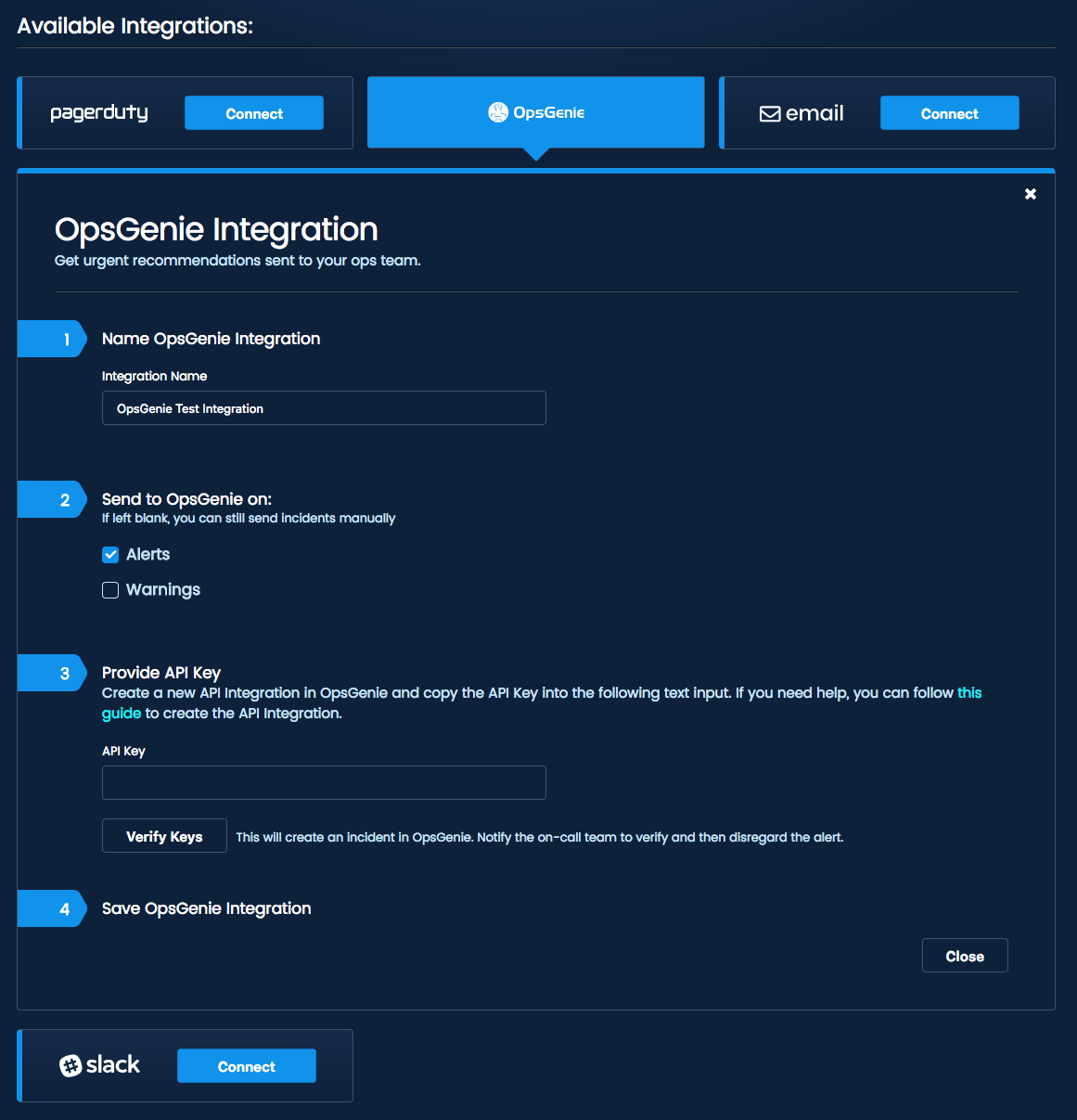This screenshot has height=1120, width=1077.
Task: Select the OpsGenie integration tab
Action: (x=536, y=112)
